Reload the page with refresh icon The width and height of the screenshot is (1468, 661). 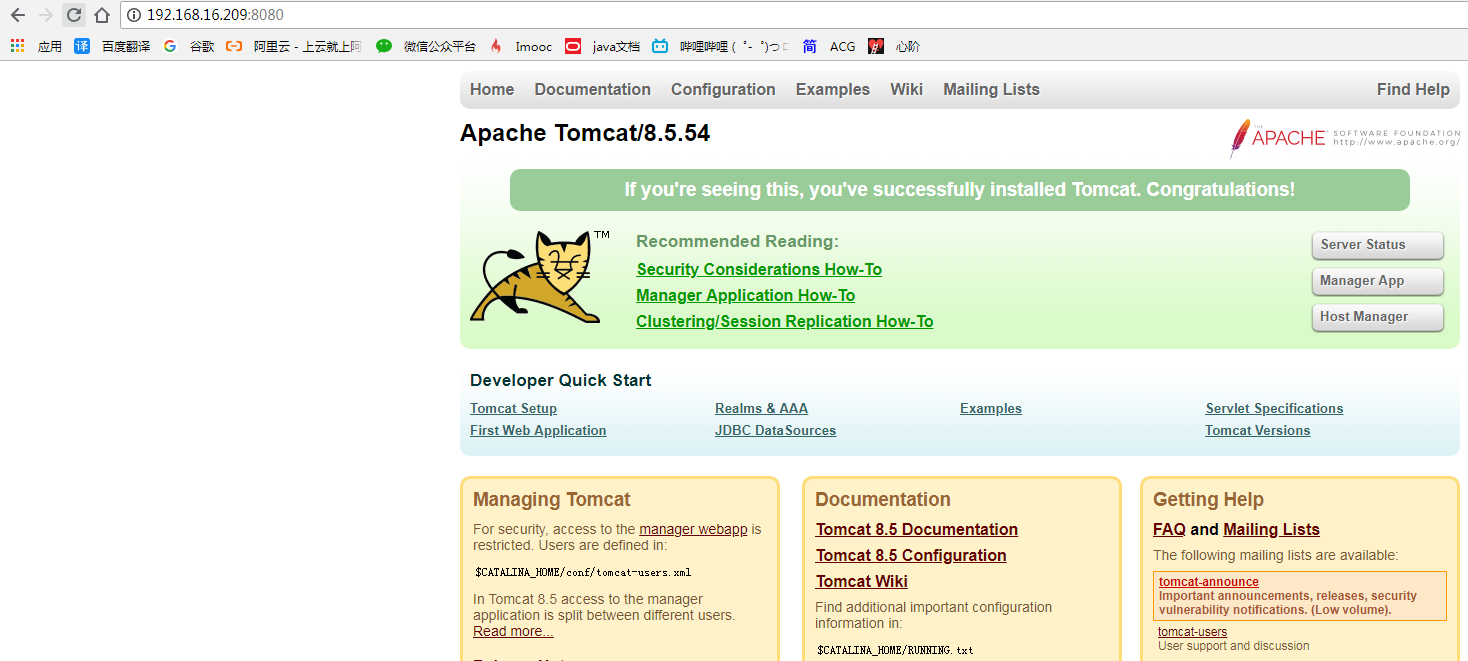(x=74, y=15)
